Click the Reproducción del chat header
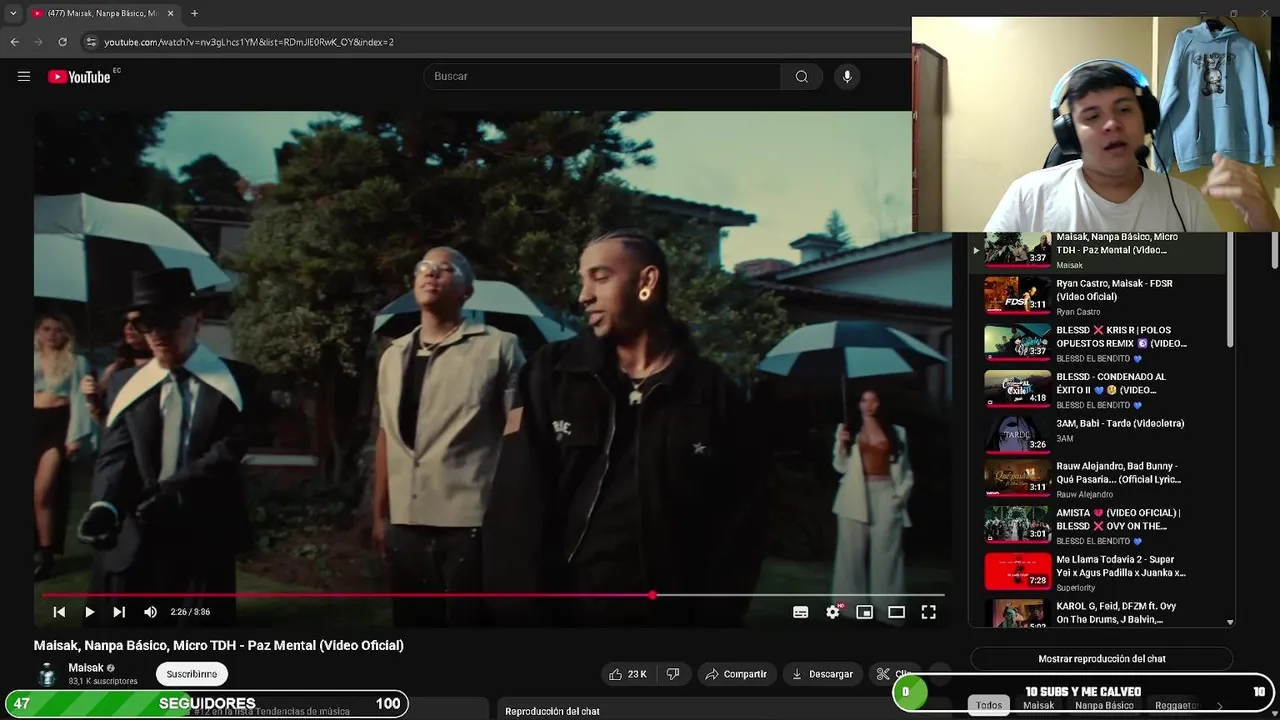1280x720 pixels. (552, 711)
